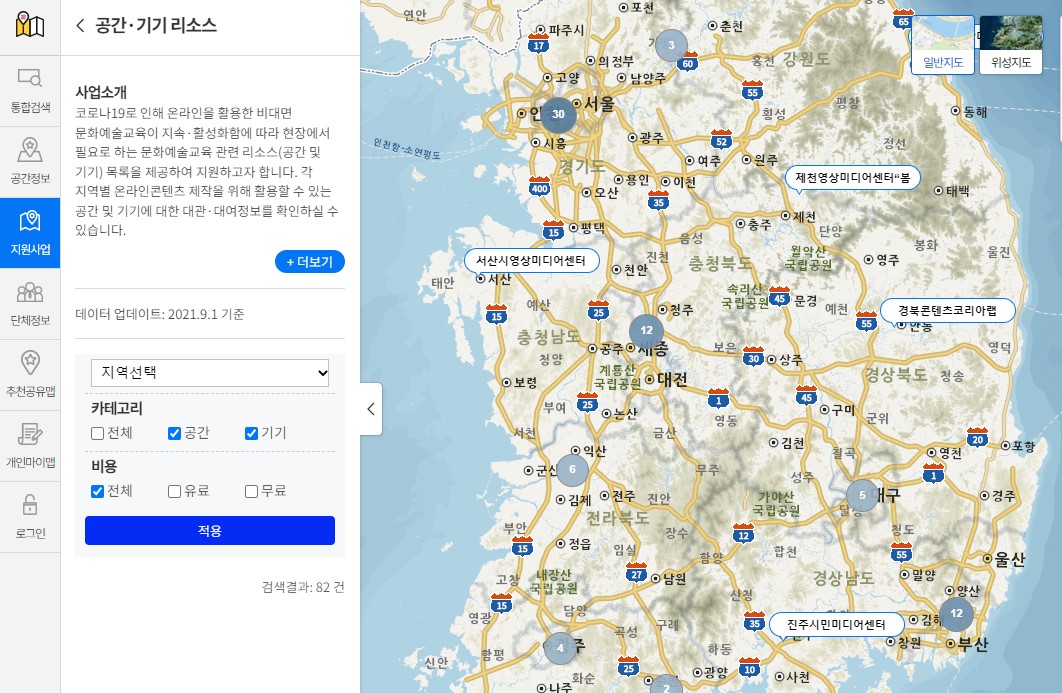Screen dimensions: 1062x693
Task: Enable the 전체 category checkbox
Action: click(x=97, y=434)
